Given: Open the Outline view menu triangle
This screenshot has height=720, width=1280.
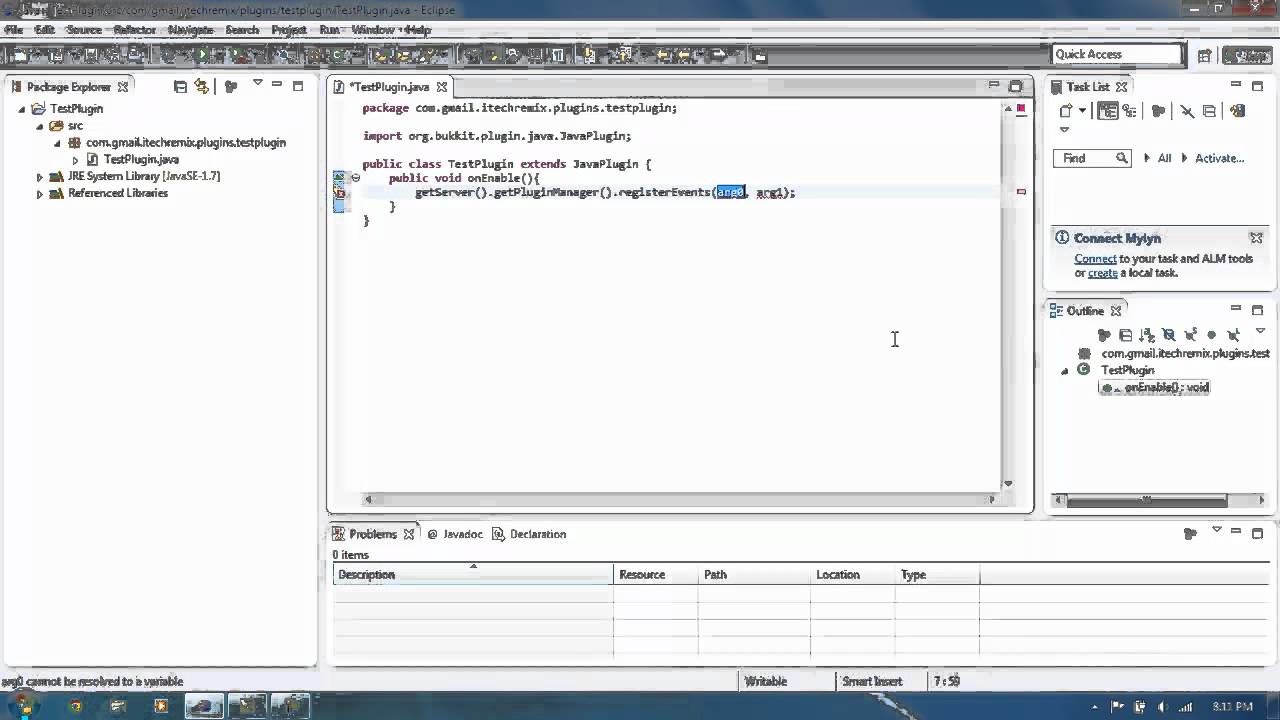Looking at the screenshot, I should (1260, 331).
